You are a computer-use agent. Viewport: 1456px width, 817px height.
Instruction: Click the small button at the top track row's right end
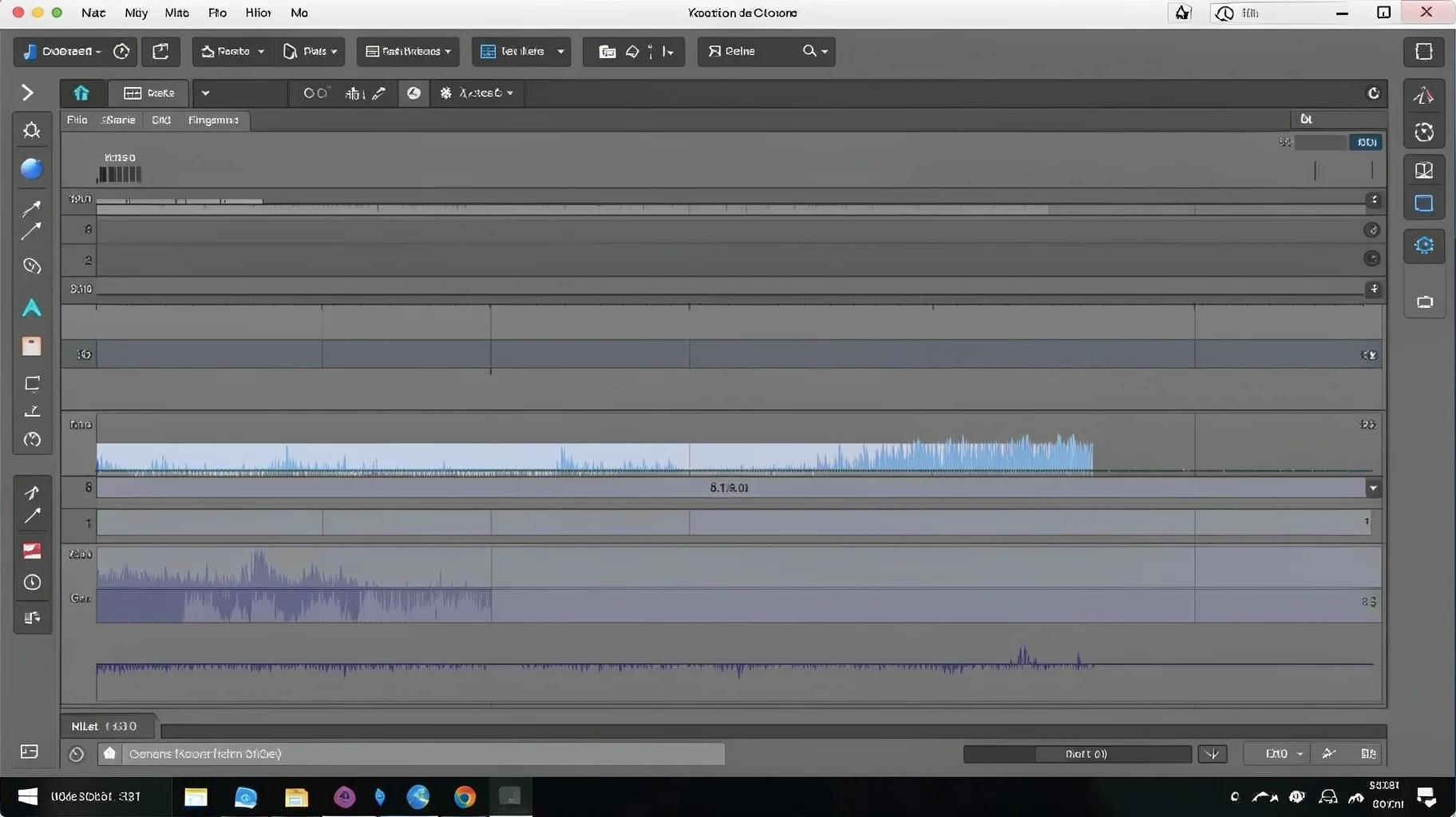tap(1373, 199)
